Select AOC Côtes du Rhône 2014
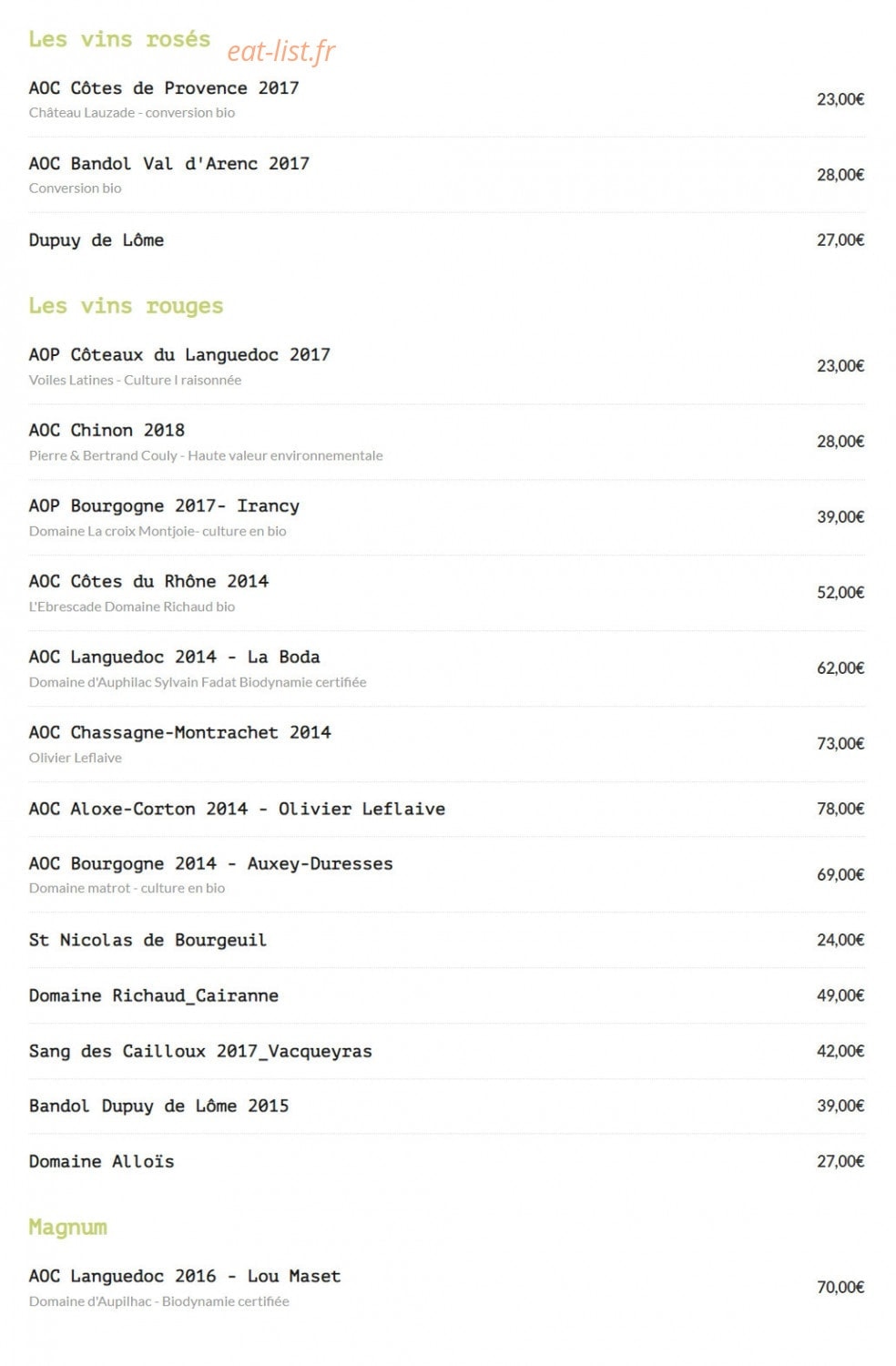This screenshot has height=1366, width=896. point(148,582)
